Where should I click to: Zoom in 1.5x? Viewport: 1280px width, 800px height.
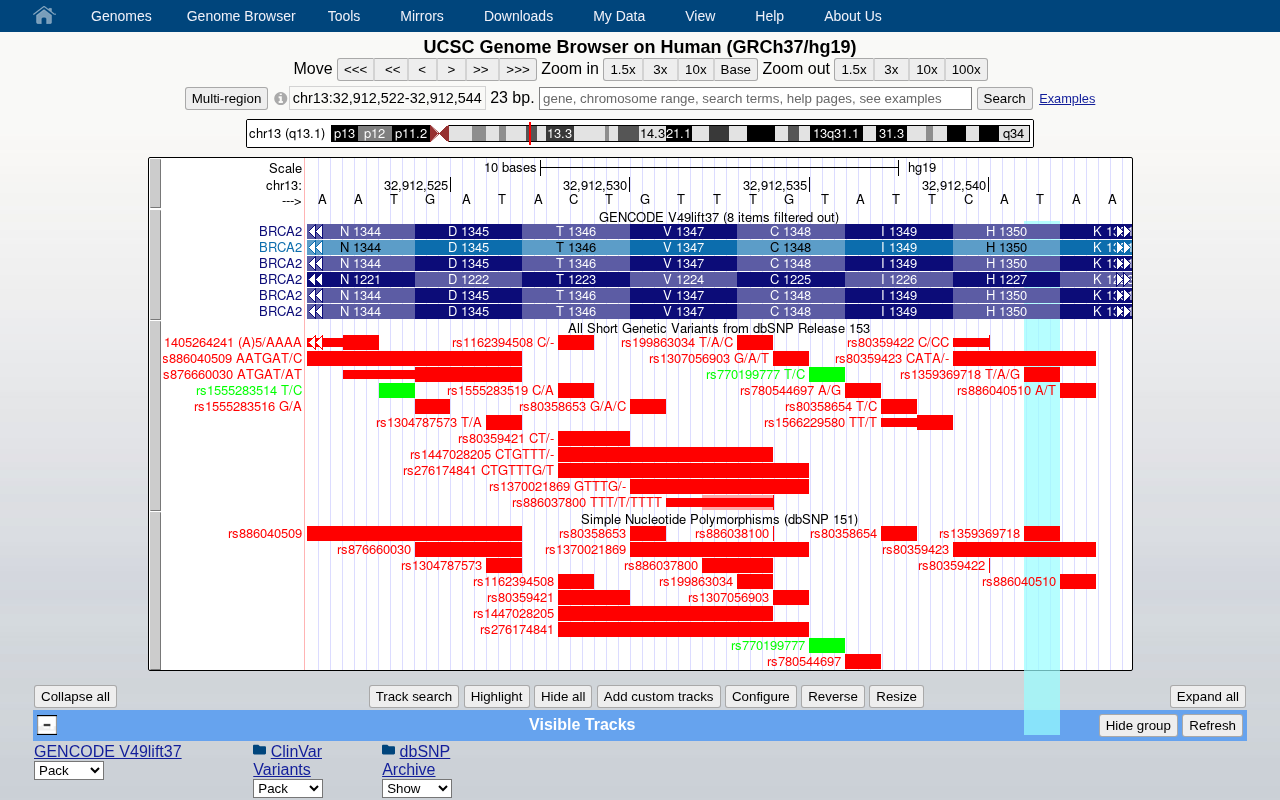(x=623, y=69)
